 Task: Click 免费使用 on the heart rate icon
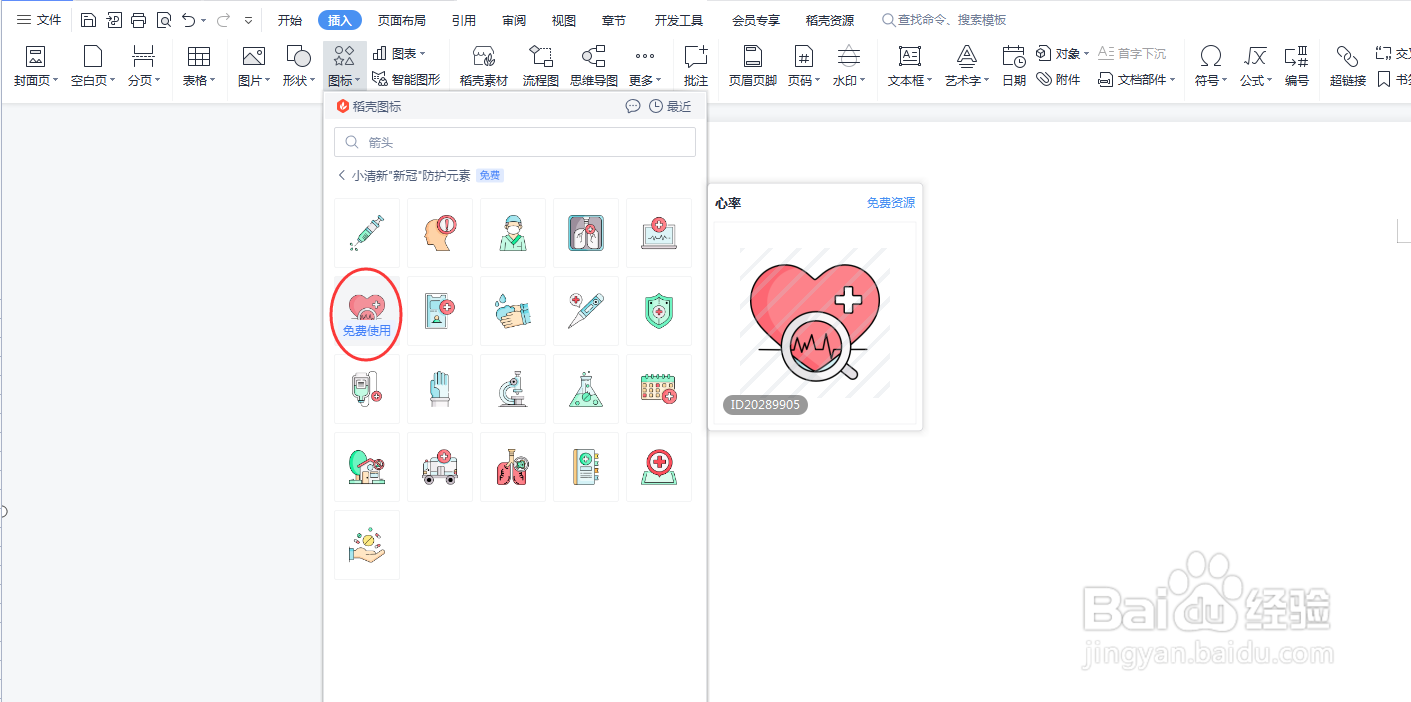point(367,330)
